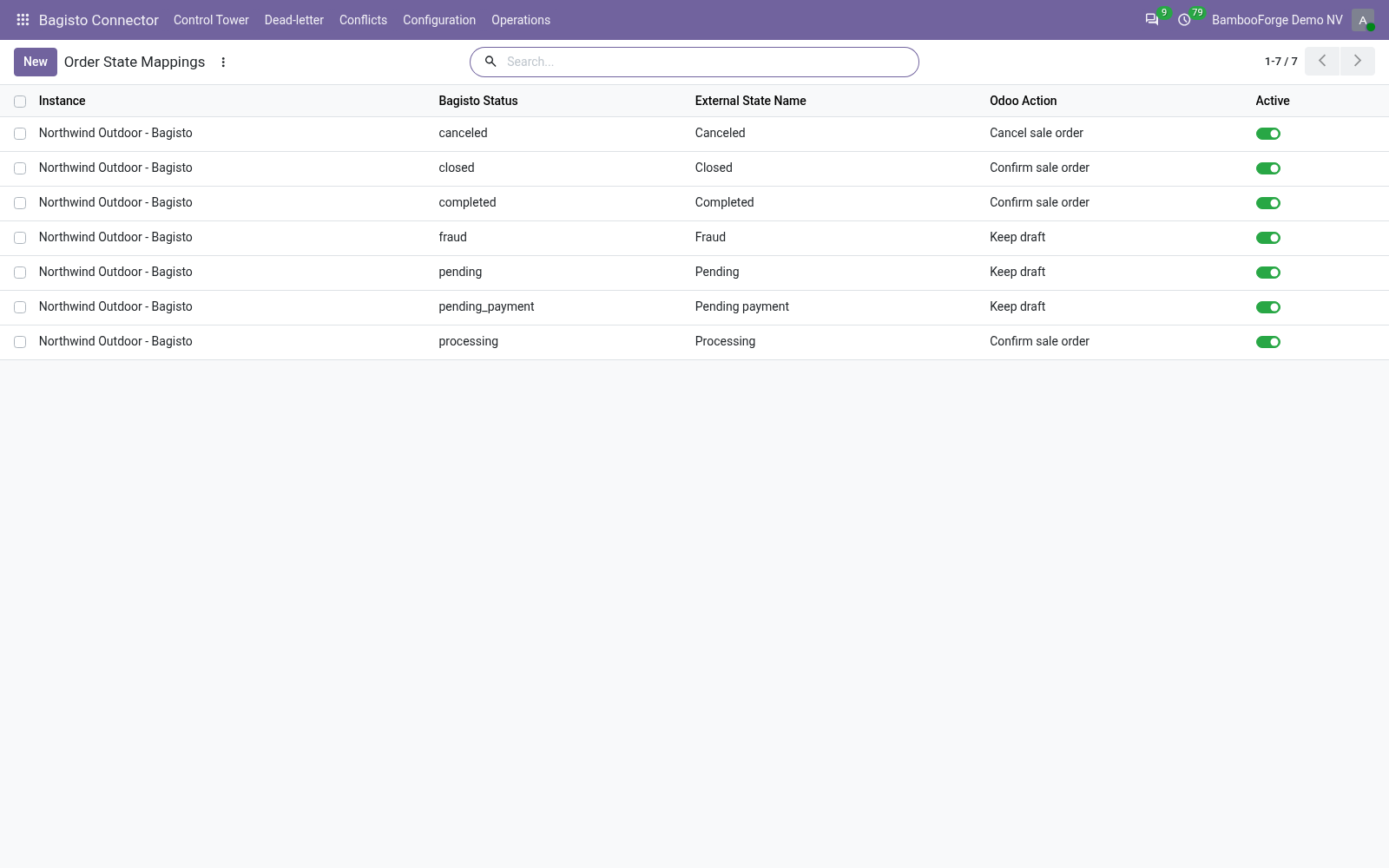Sort by External State Name column header
Screen dimensions: 1389x868
(751, 101)
